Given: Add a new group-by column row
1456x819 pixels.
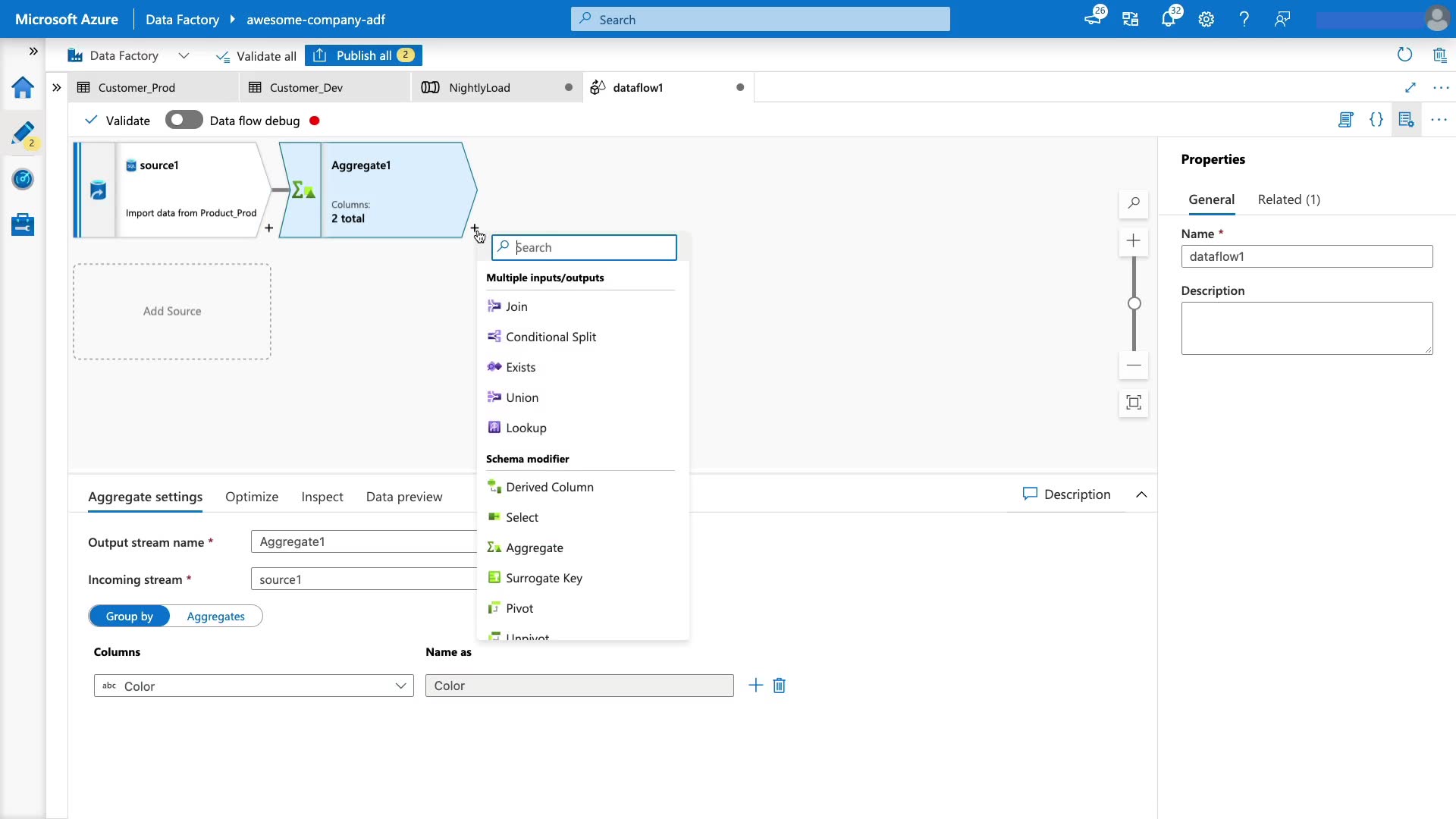Looking at the screenshot, I should point(755,686).
